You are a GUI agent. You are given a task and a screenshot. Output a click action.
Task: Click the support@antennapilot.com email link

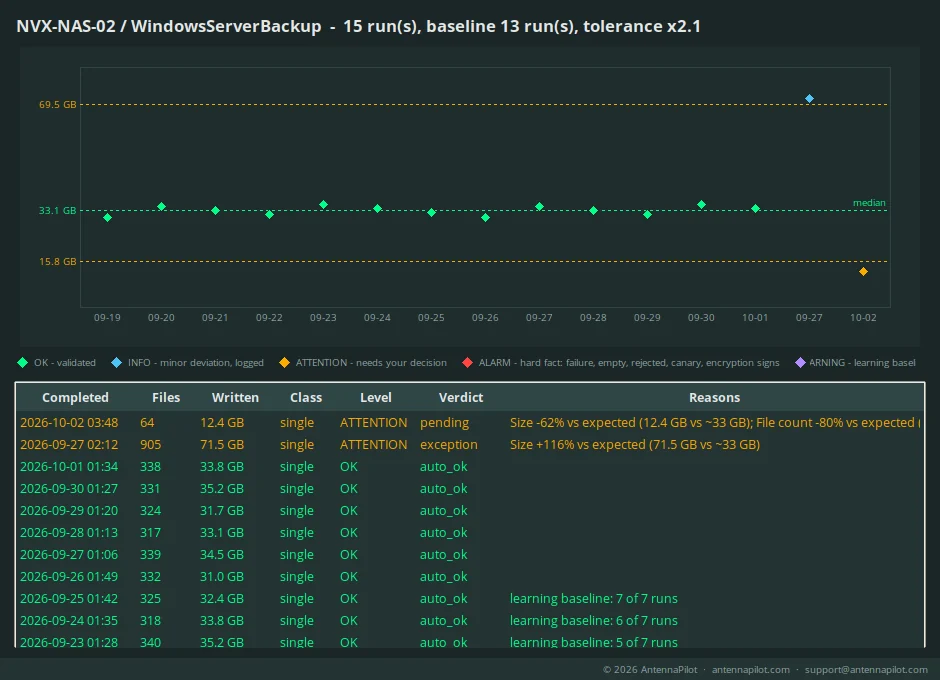tap(866, 670)
